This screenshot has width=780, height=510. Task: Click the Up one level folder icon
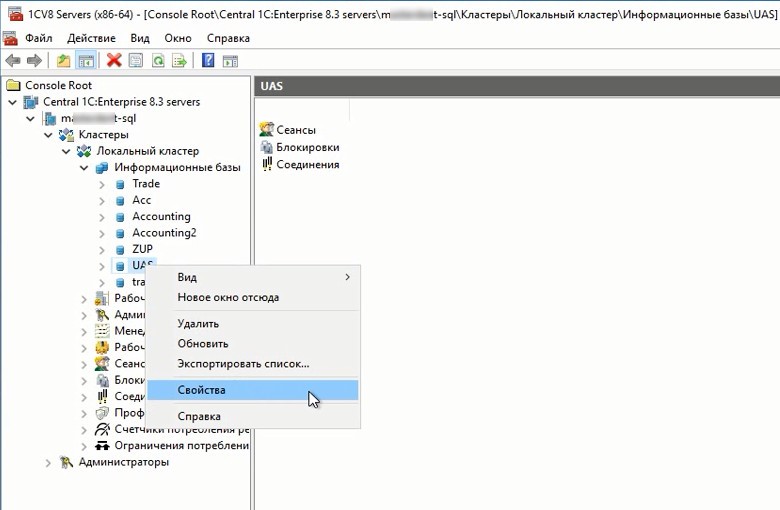click(63, 61)
